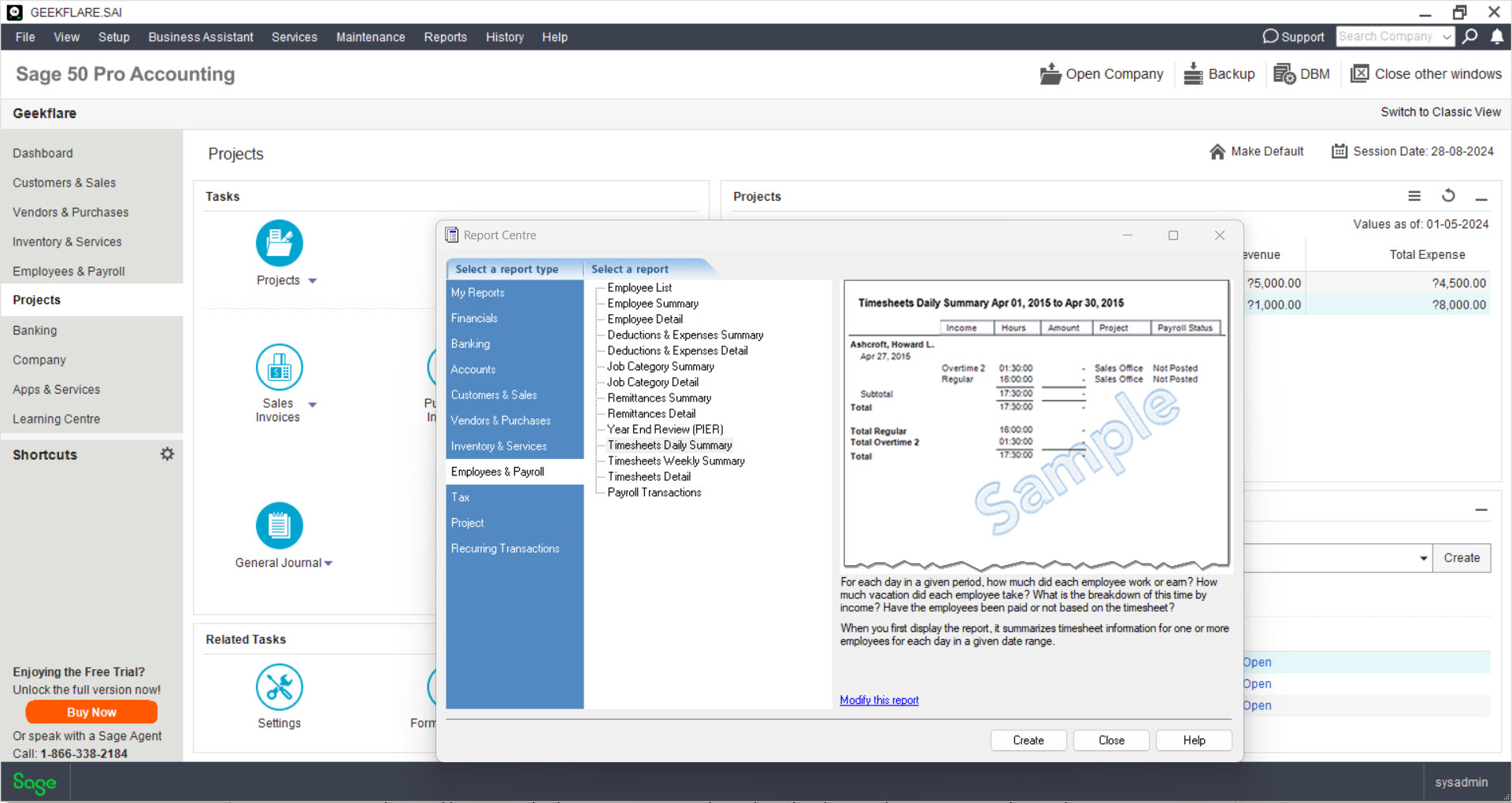1512x803 pixels.
Task: Click the Sales Invoices icon
Action: point(279,367)
